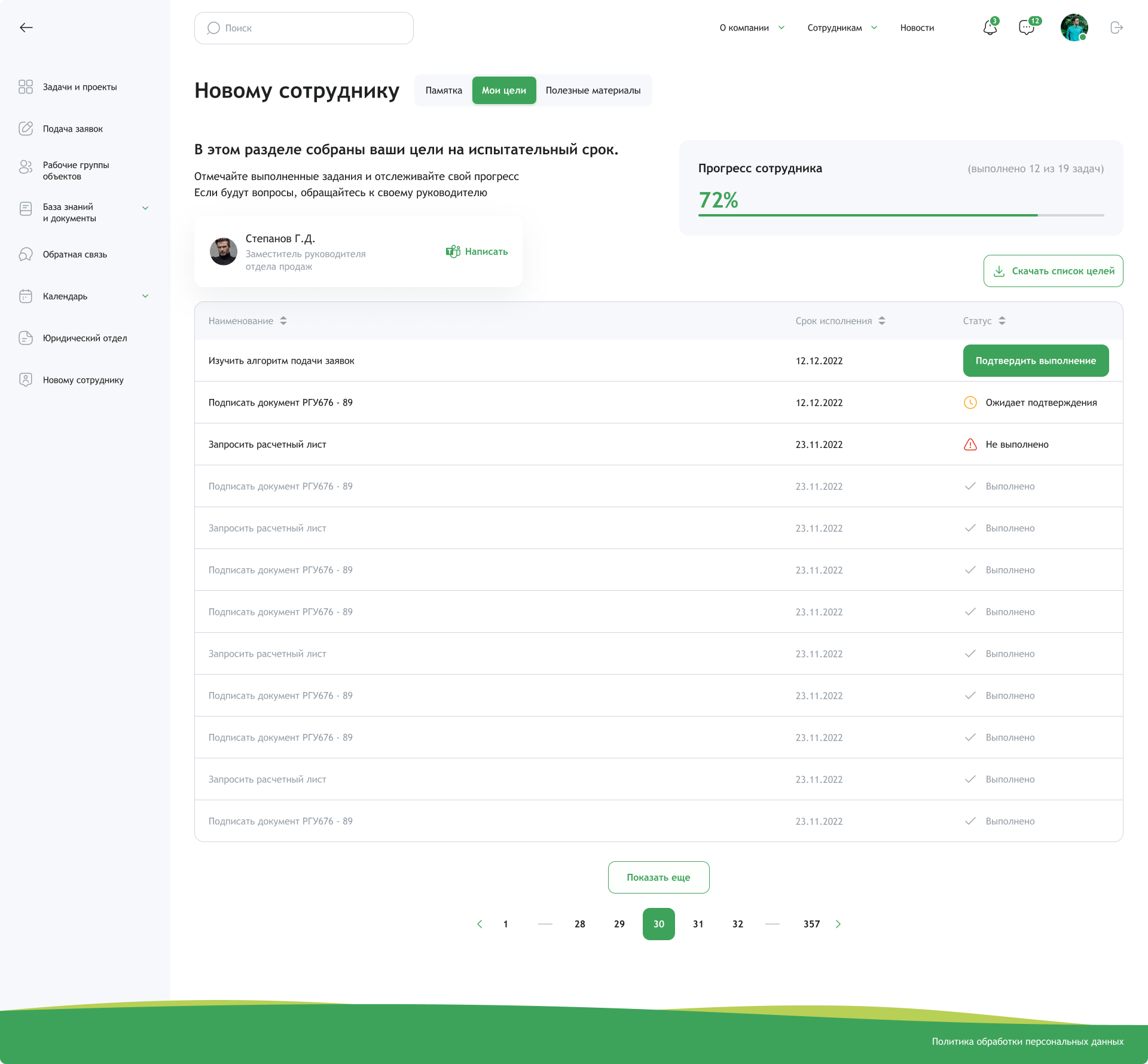Click the orange clock icon Ожидает подтверждения
The image size is (1148, 1064).
coord(970,403)
